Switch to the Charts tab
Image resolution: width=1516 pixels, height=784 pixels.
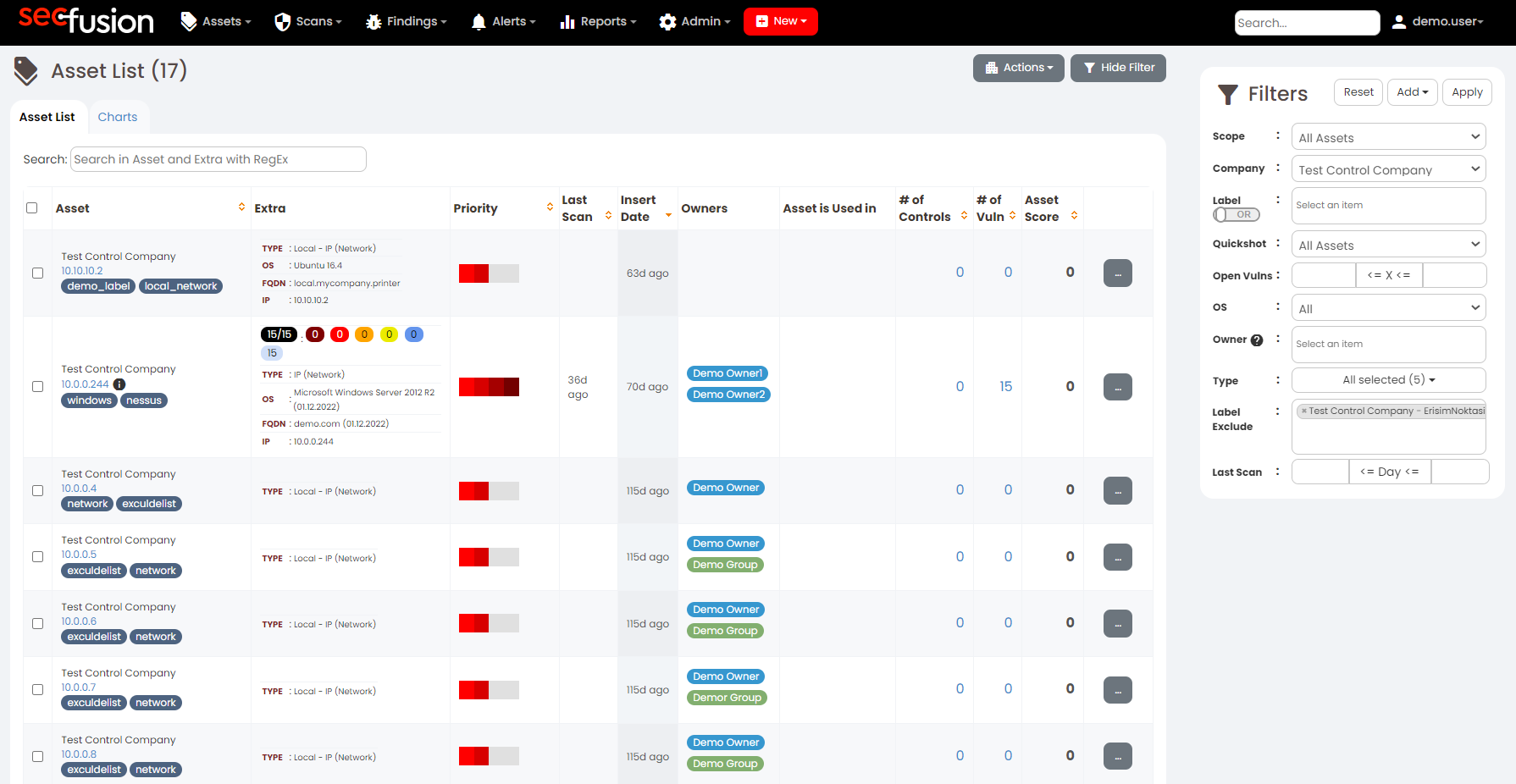coord(118,117)
